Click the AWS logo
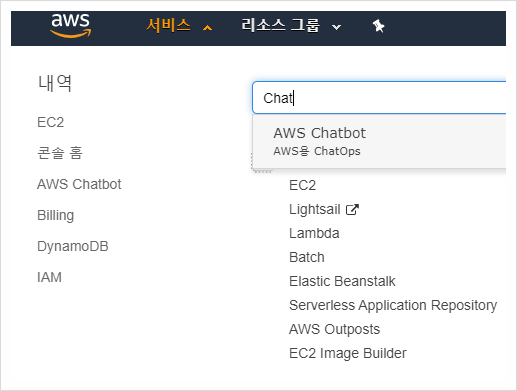This screenshot has width=517, height=391. coord(71,26)
